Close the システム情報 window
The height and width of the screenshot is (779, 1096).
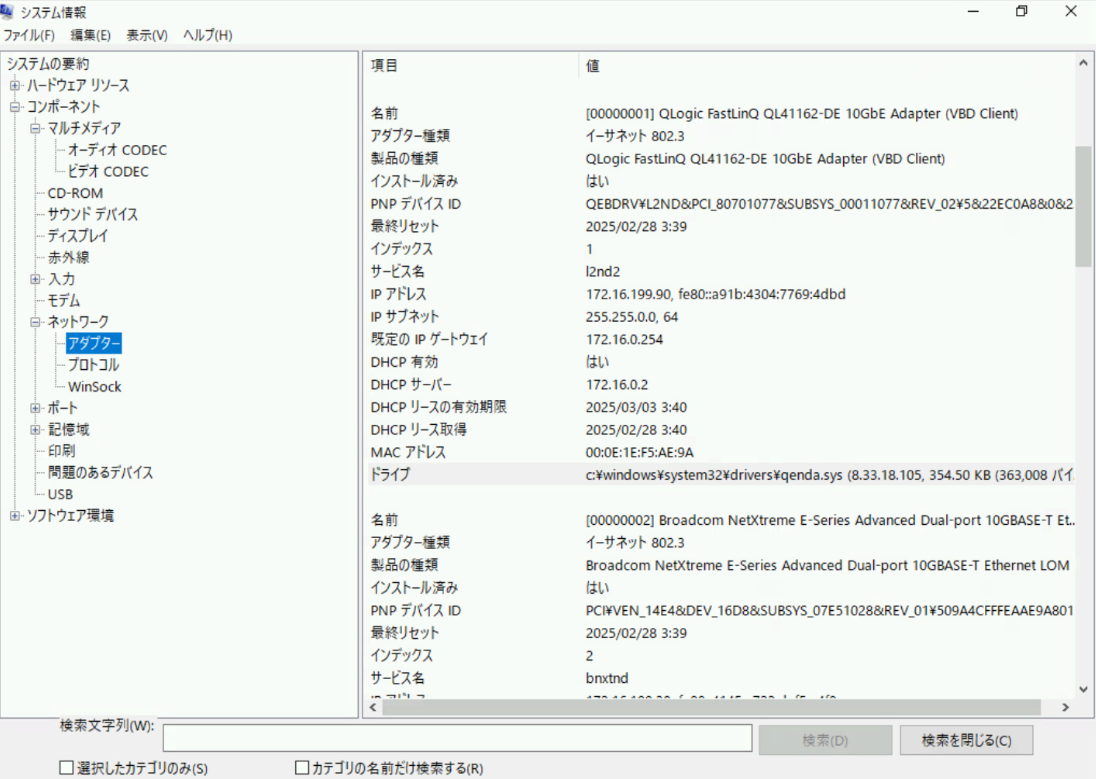1070,11
